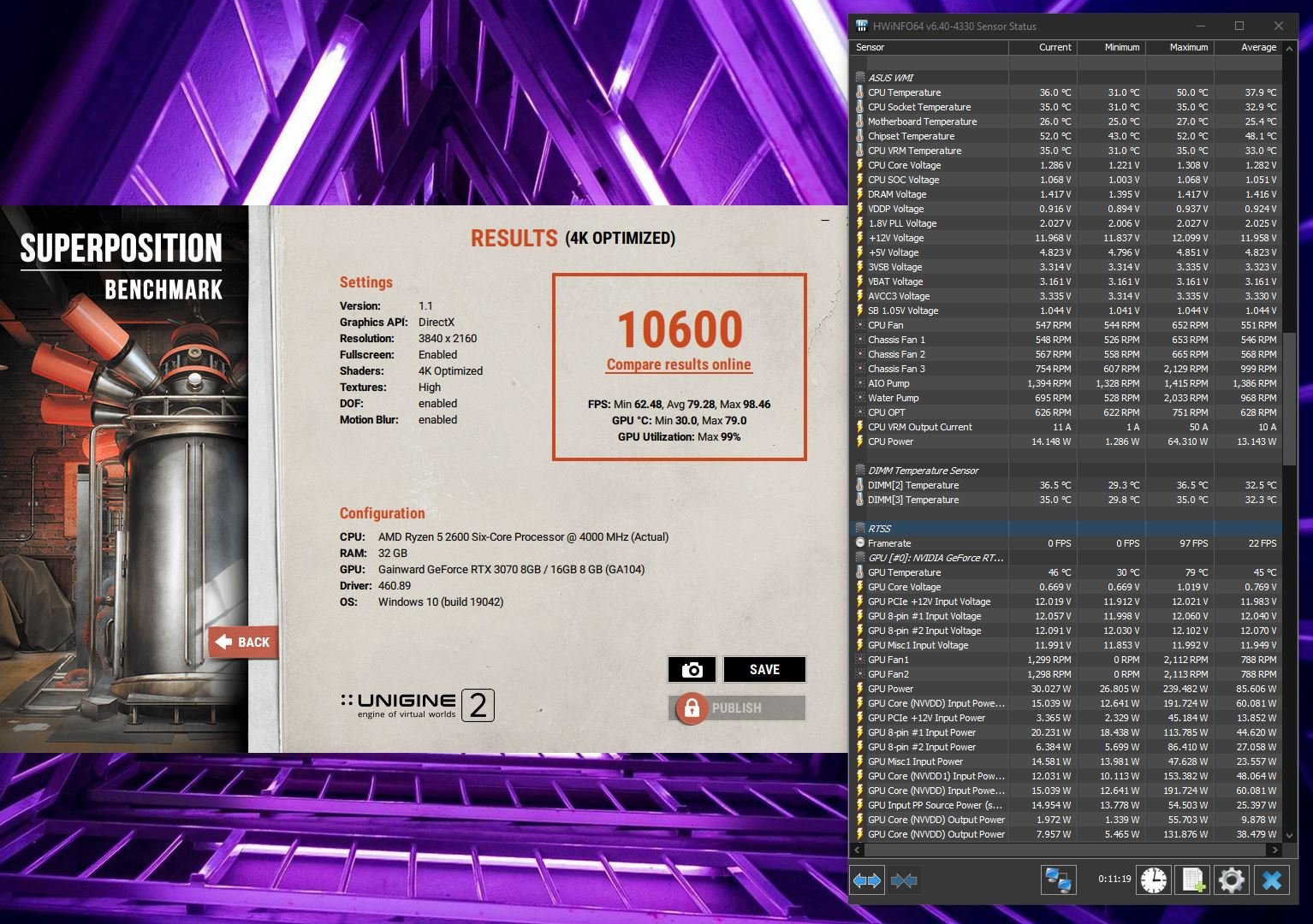This screenshot has height=924, width=1313.
Task: Open the remote network monitoring icon in HWiNFO
Action: (x=1059, y=880)
